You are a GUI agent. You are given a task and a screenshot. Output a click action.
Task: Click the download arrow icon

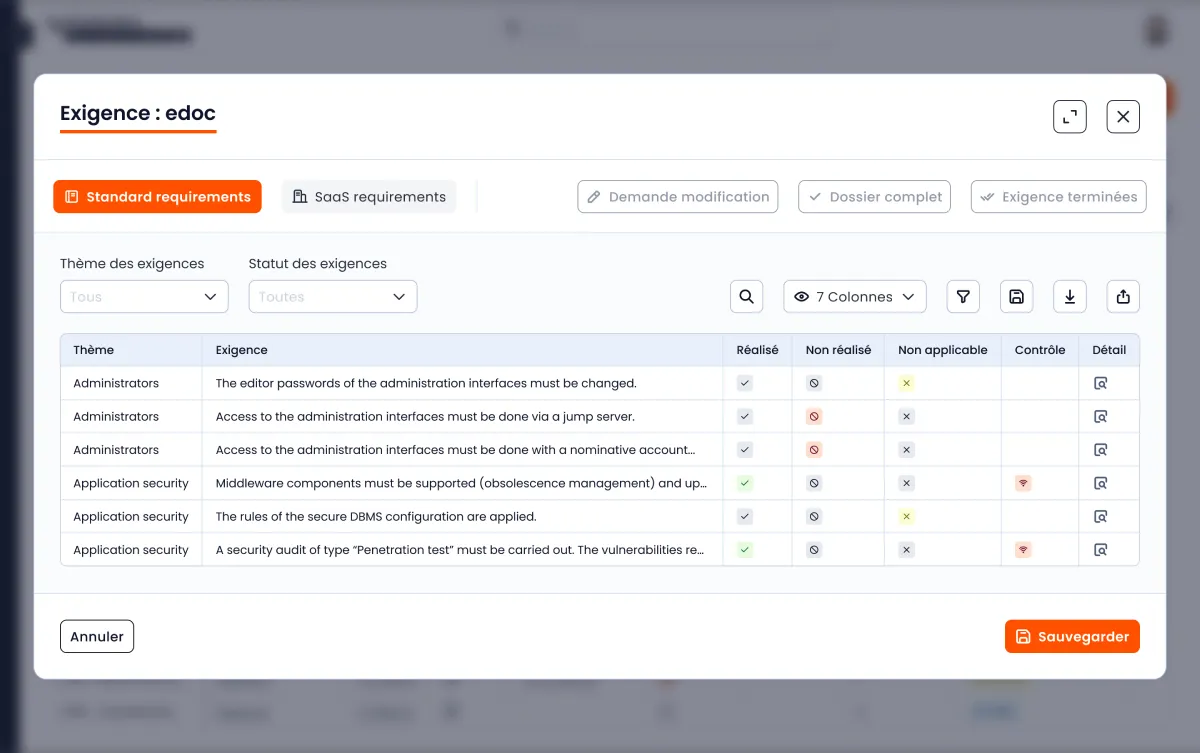(1070, 297)
